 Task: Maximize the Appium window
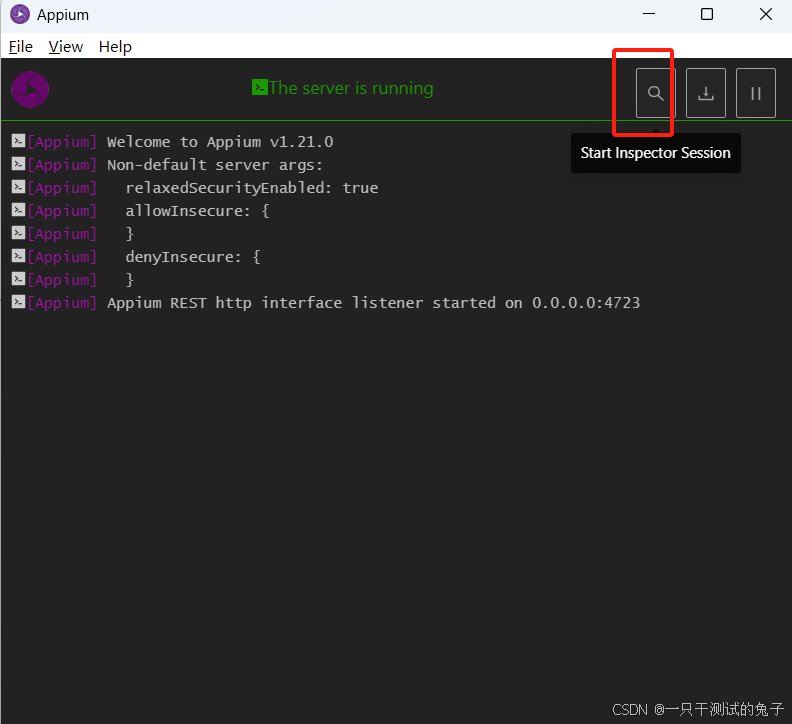click(707, 14)
